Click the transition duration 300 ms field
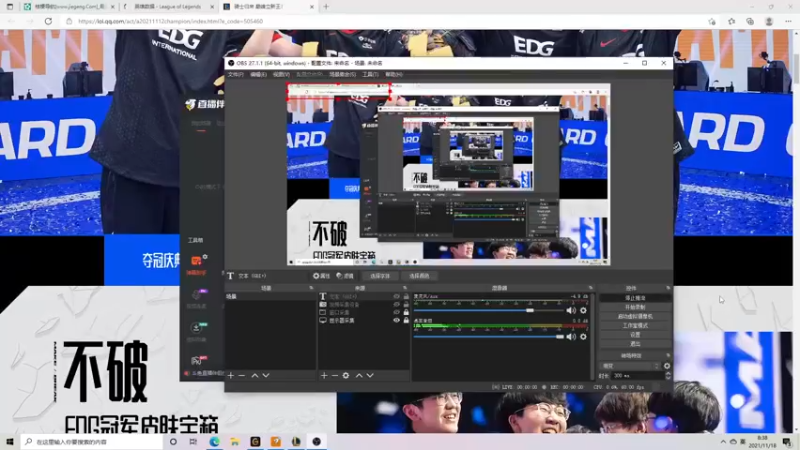 coord(637,376)
